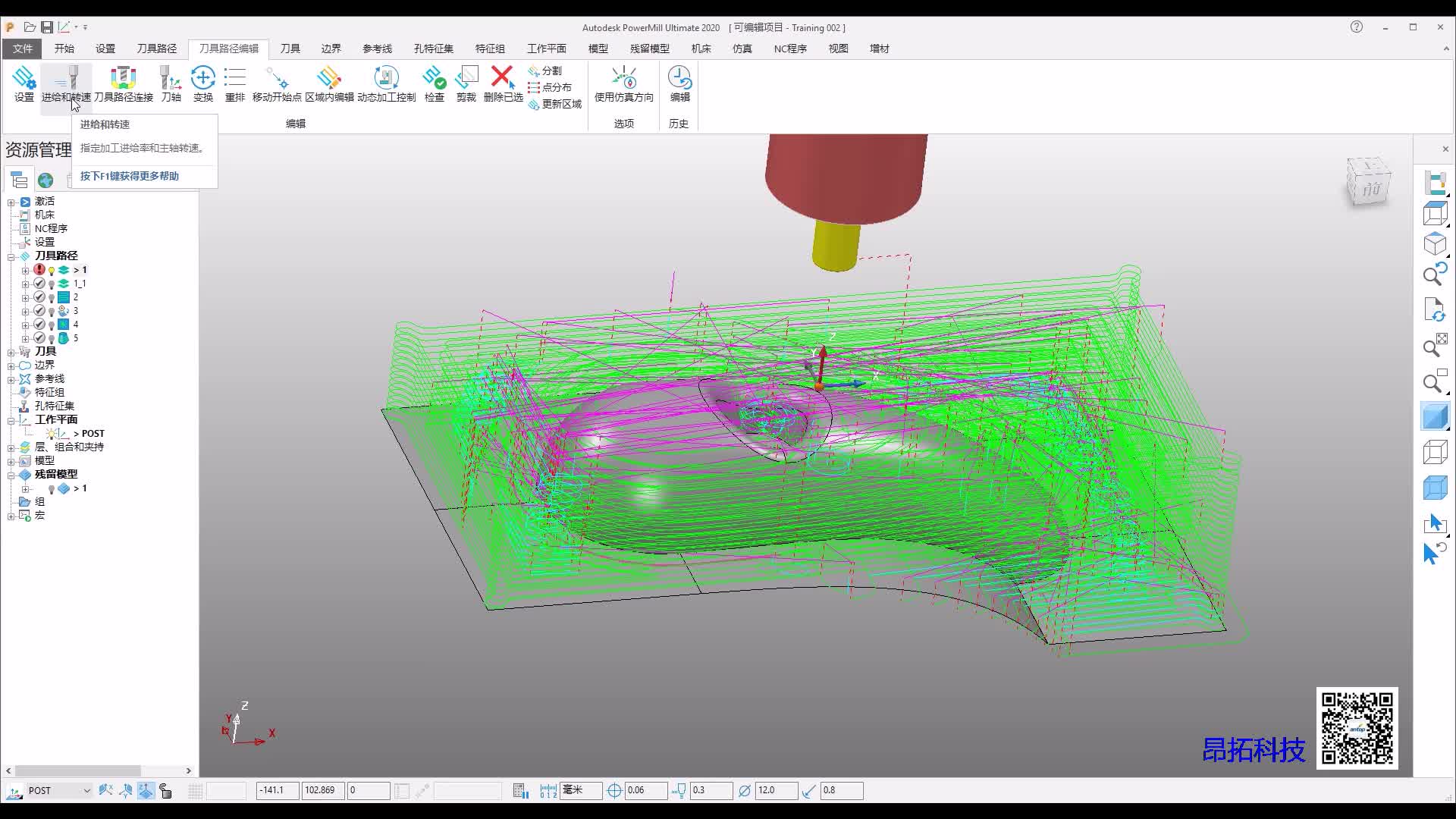Switch to the NC程序 ribbon tab
1456x819 pixels.
790,49
